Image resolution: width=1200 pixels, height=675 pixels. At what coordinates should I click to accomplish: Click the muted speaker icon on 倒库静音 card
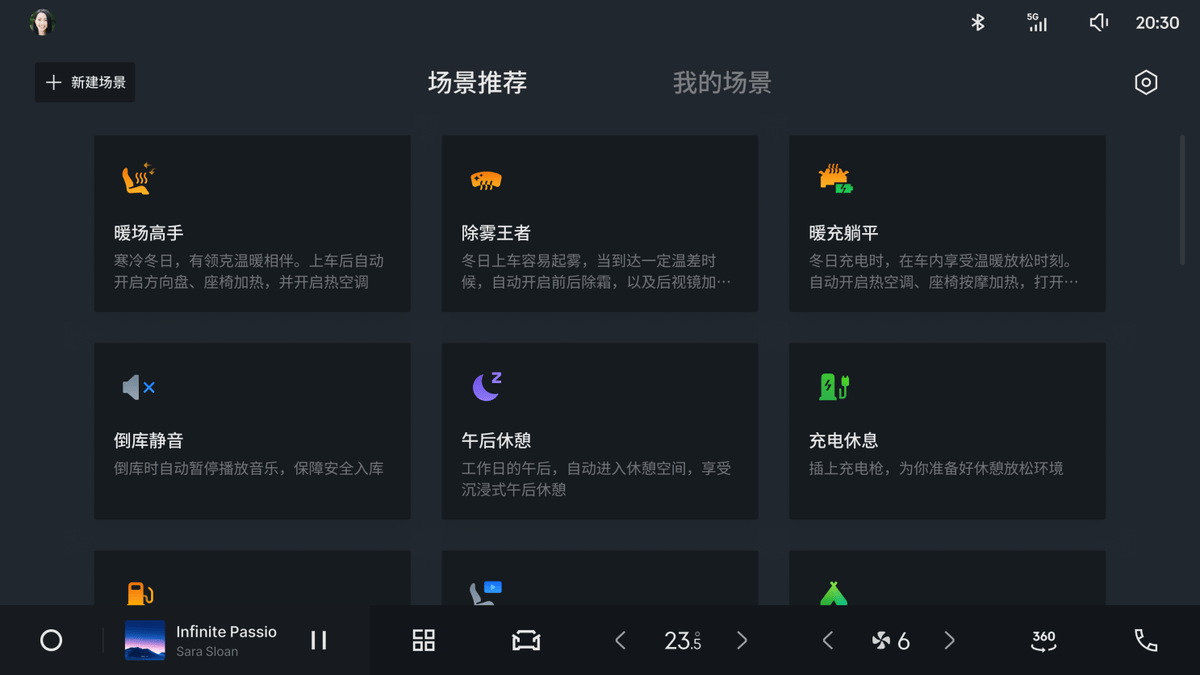(x=136, y=387)
